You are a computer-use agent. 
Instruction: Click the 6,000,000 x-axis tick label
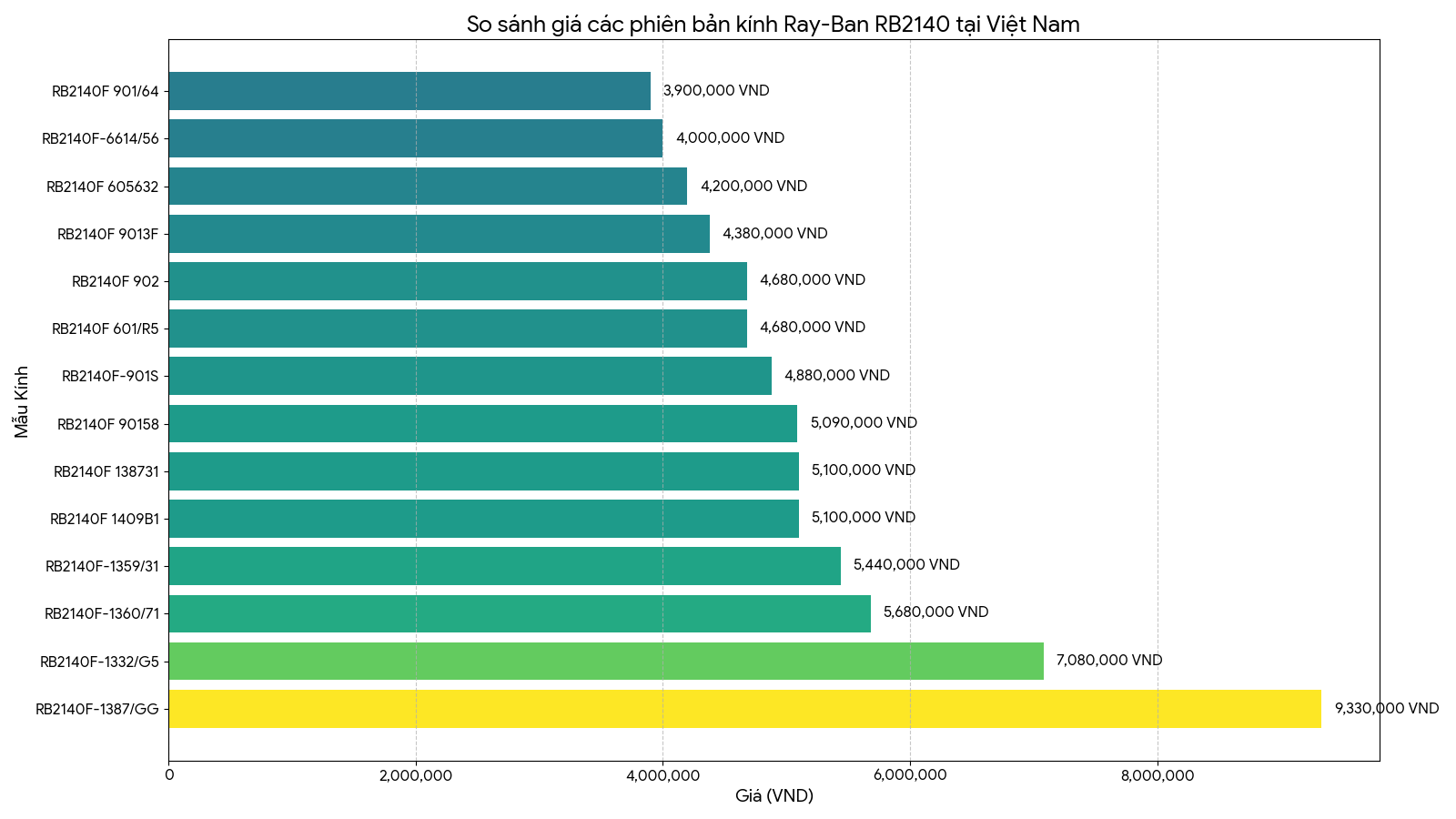pyautogui.click(x=909, y=775)
